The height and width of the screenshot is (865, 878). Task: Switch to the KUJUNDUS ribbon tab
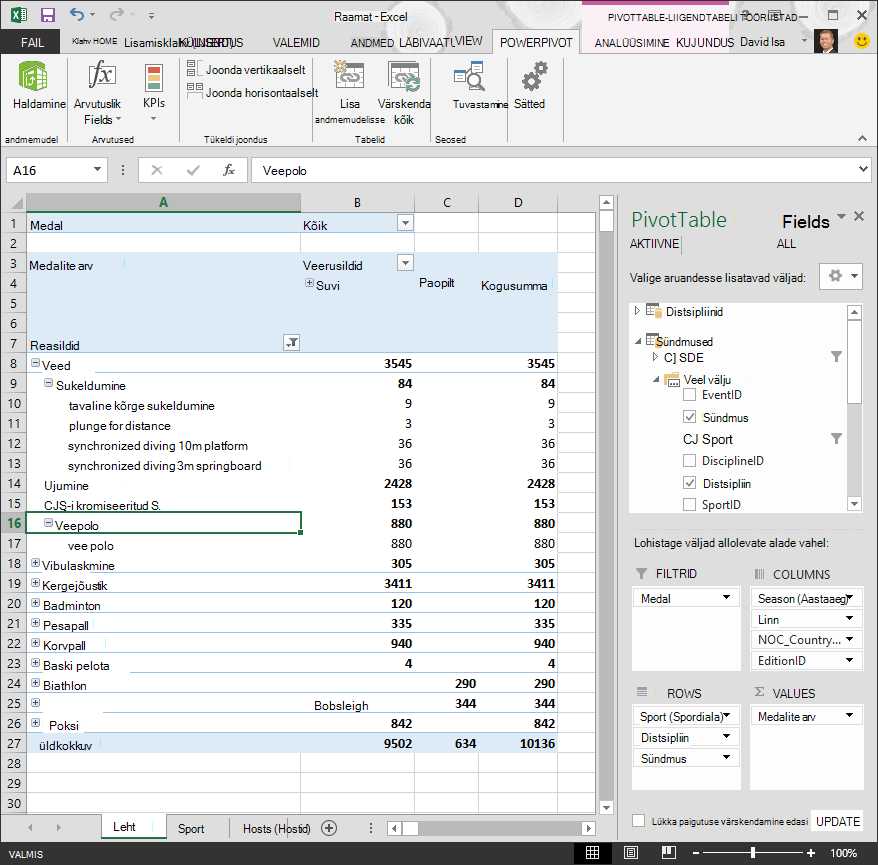(x=705, y=43)
